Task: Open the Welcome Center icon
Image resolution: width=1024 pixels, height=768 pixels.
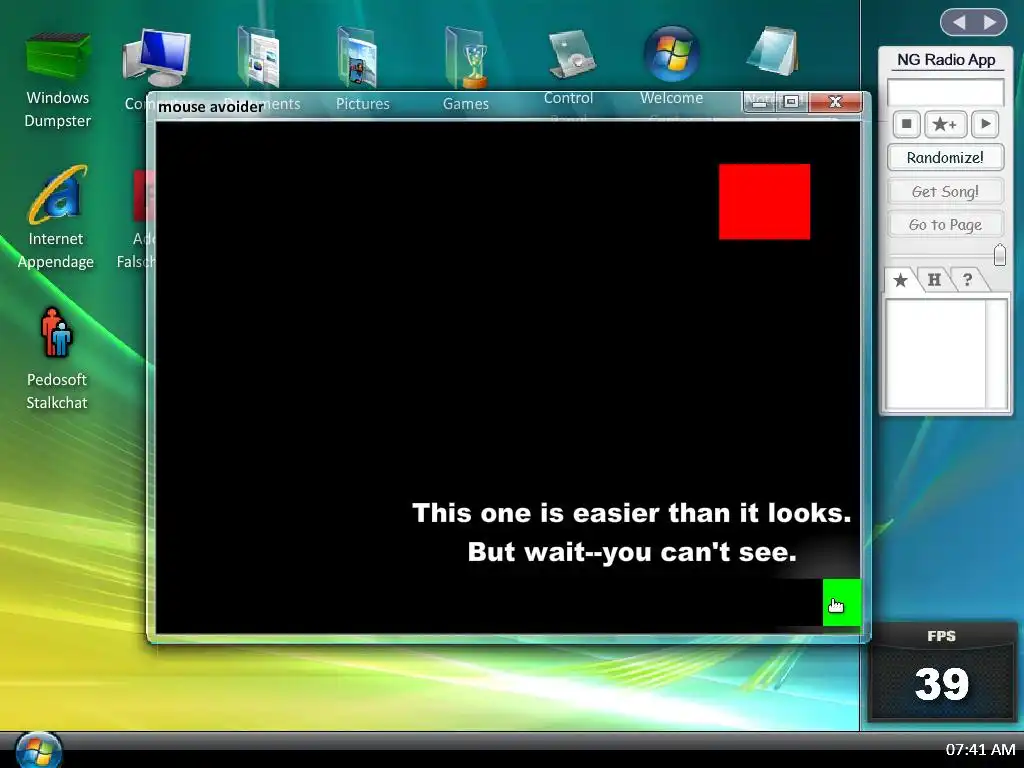Action: coord(671,54)
